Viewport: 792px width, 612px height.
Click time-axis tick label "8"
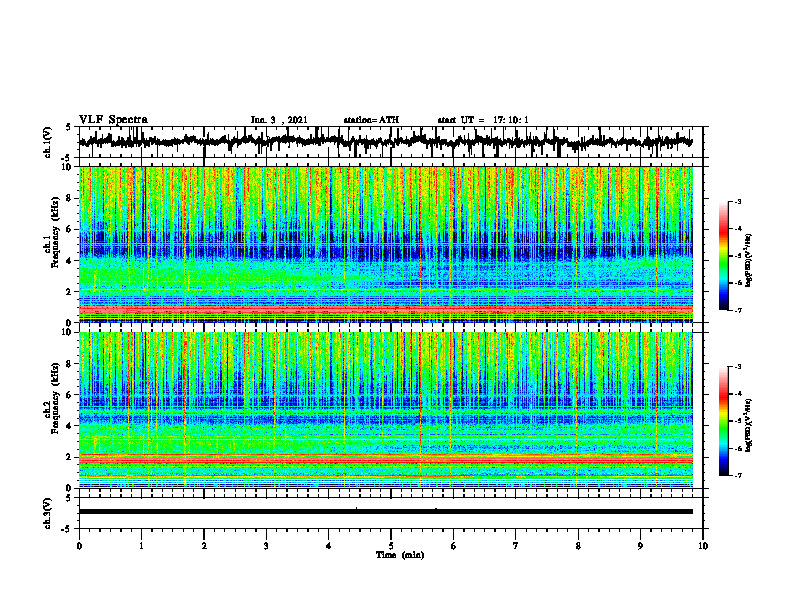coord(578,546)
